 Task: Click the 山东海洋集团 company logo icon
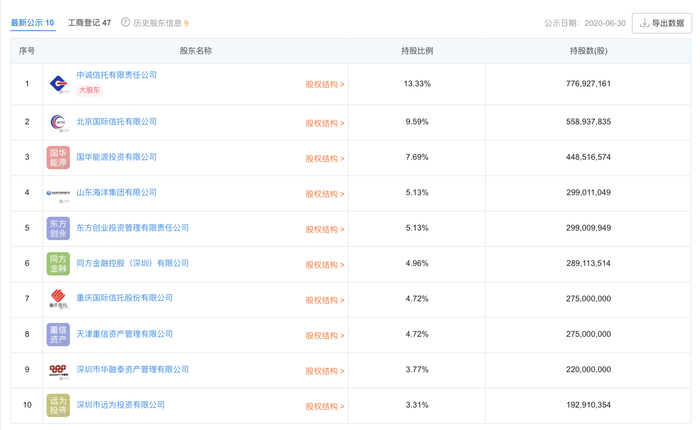coord(58,193)
